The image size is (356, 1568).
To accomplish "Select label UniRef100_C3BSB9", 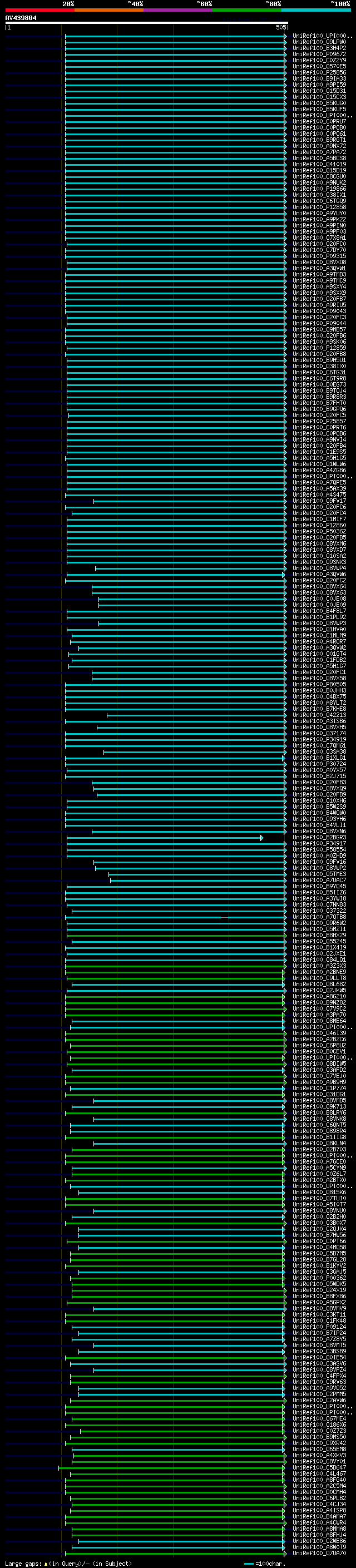I will (319, 1352).
